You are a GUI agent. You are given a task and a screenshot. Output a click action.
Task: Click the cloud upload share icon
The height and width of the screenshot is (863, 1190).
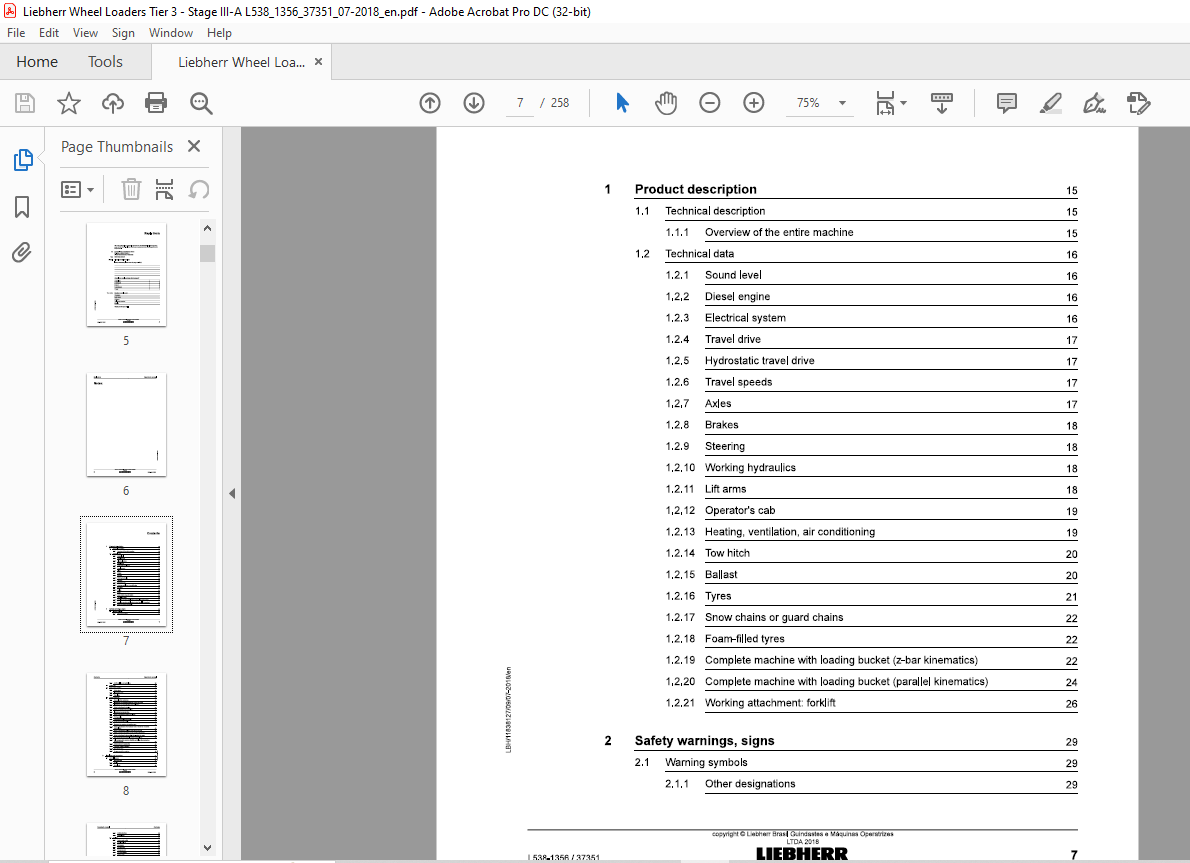tap(113, 103)
